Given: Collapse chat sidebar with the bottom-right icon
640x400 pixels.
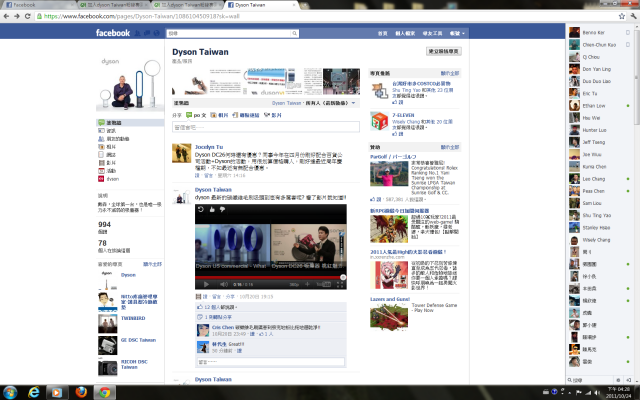Looking at the screenshot, I should [x=628, y=380].
